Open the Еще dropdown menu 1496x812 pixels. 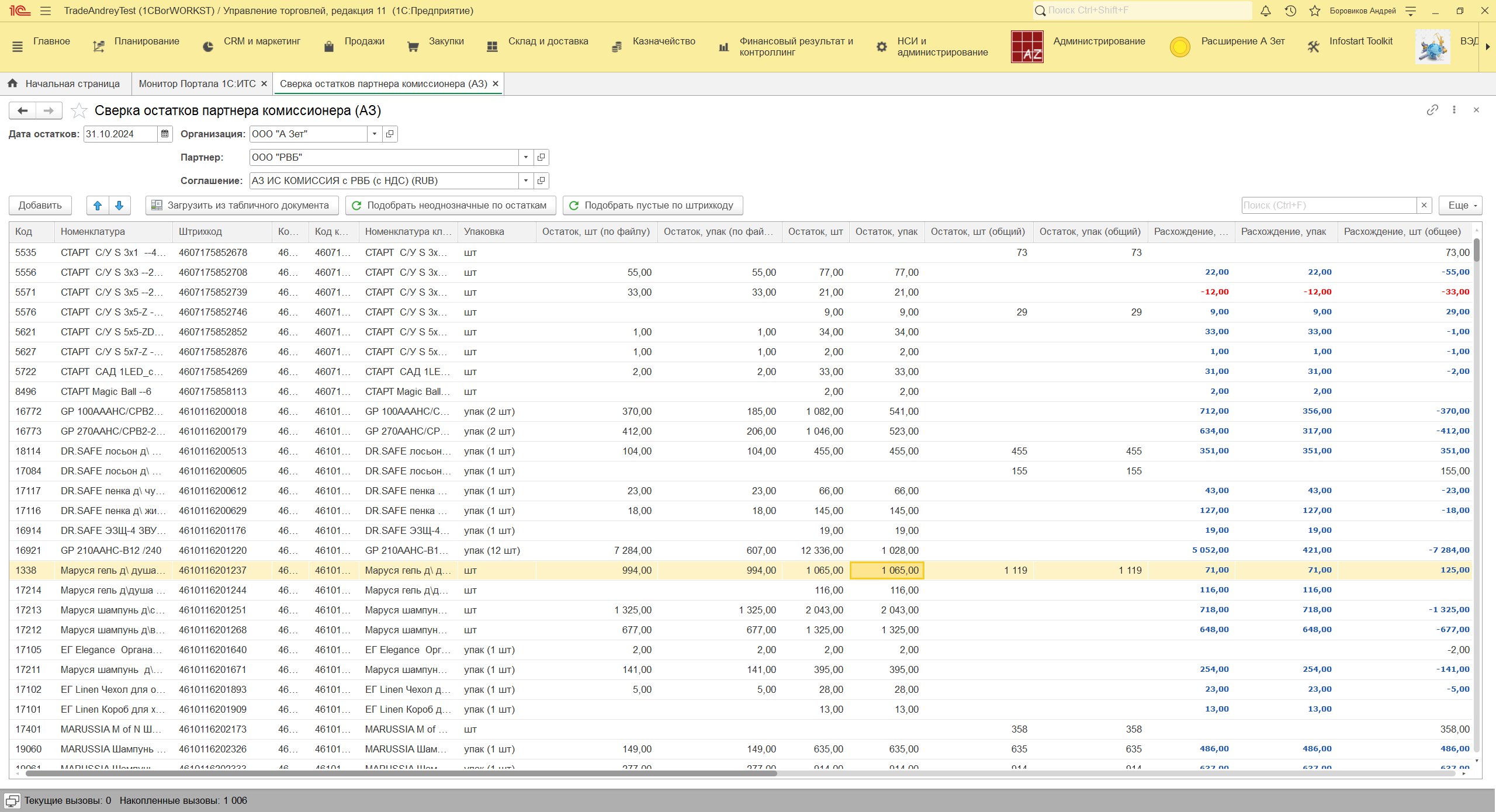coord(1460,205)
